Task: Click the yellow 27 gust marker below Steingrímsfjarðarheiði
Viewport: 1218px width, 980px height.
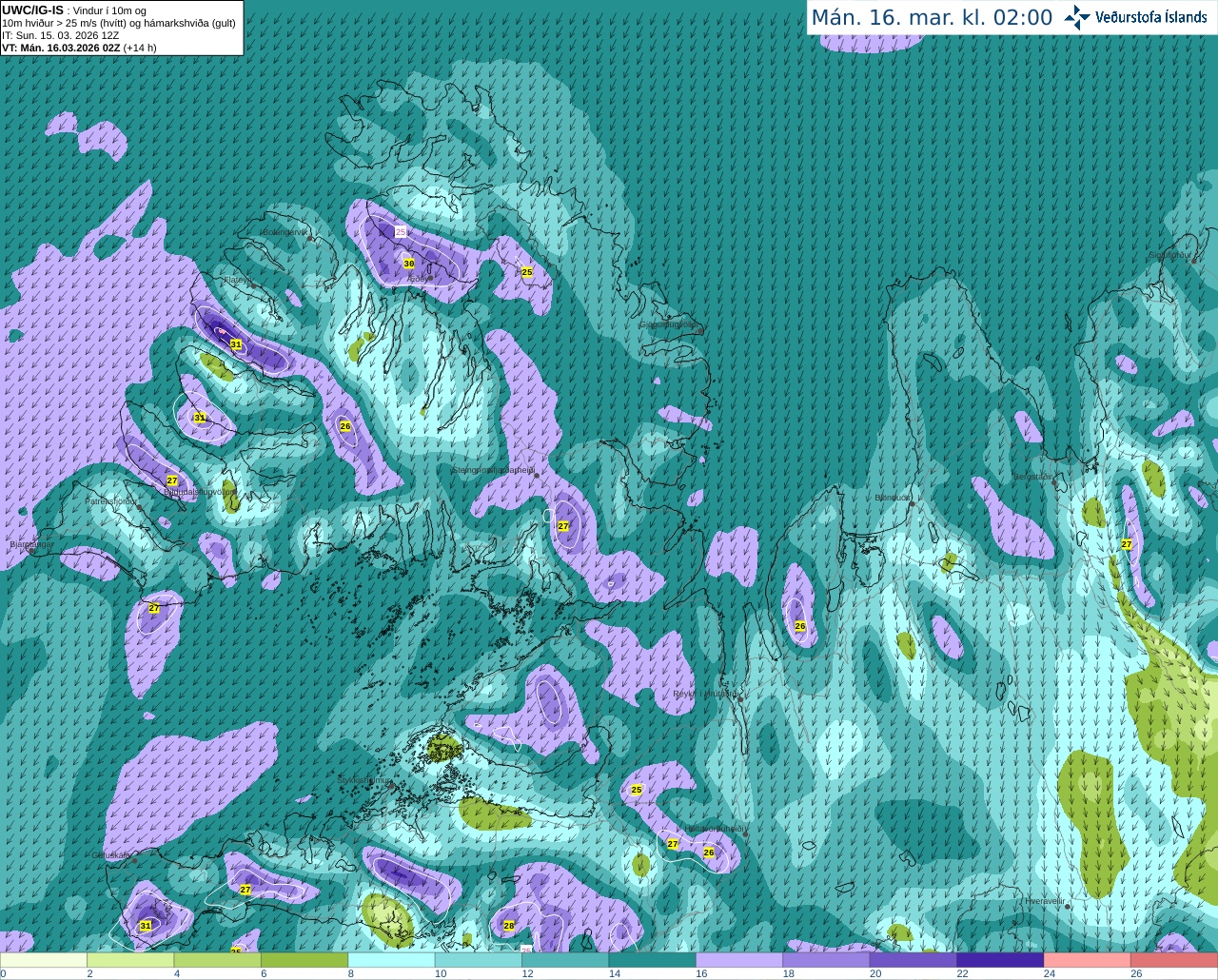Action: click(x=563, y=526)
